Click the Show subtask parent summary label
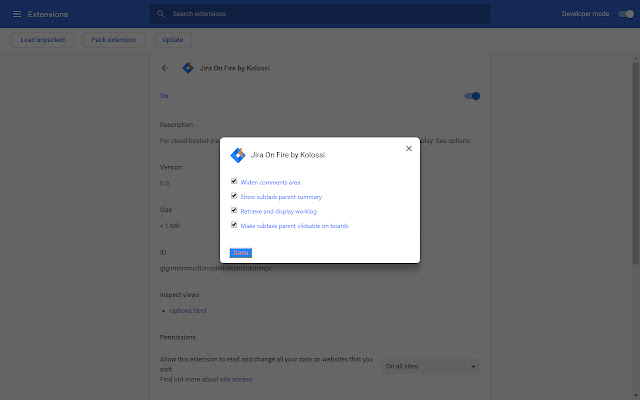 tap(281, 197)
